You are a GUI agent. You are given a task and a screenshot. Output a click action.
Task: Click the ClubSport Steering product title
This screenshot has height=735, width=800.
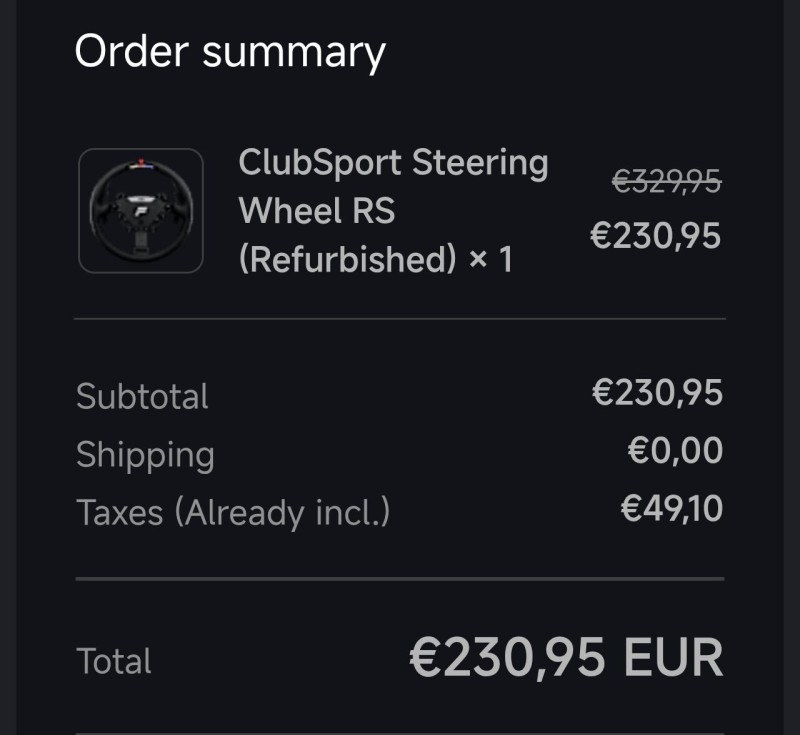pyautogui.click(x=393, y=163)
